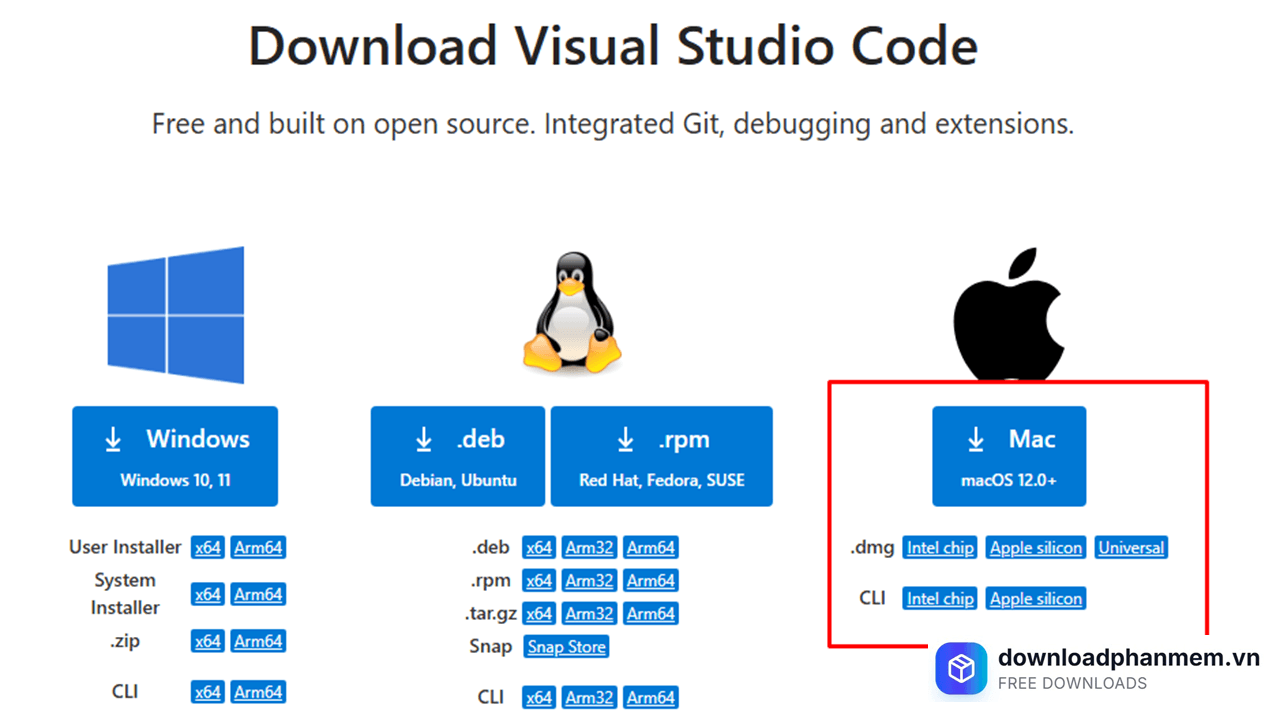Get the Windows .zip Arm64 archive
This screenshot has width=1280, height=720.
coord(258,641)
